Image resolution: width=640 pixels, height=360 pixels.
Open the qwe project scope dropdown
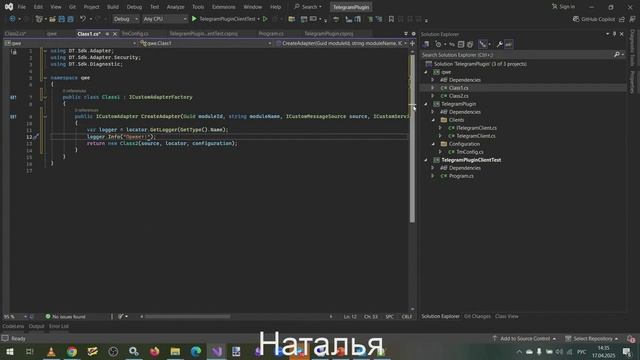click(x=71, y=43)
